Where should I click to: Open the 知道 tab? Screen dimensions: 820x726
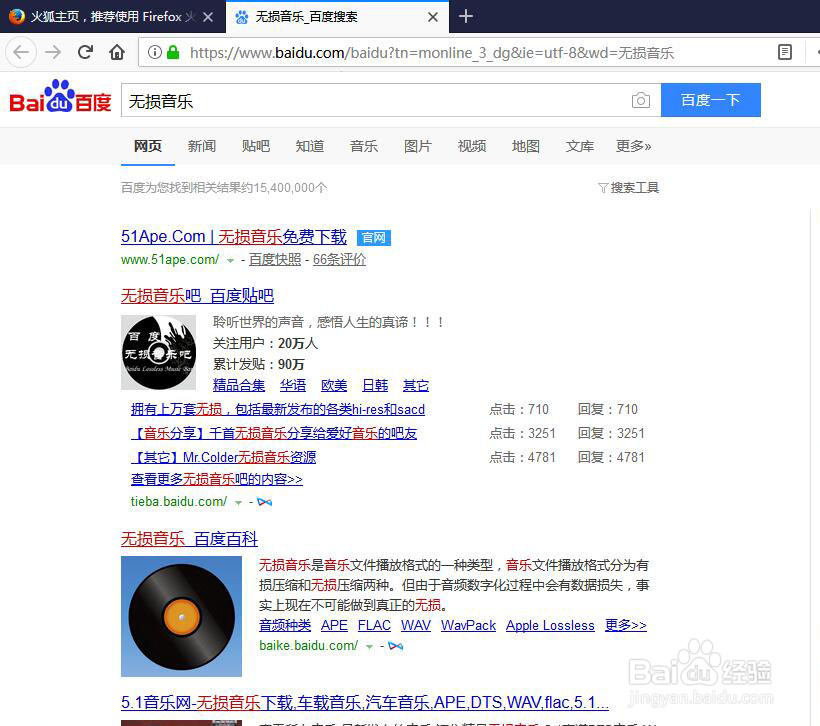coord(310,146)
